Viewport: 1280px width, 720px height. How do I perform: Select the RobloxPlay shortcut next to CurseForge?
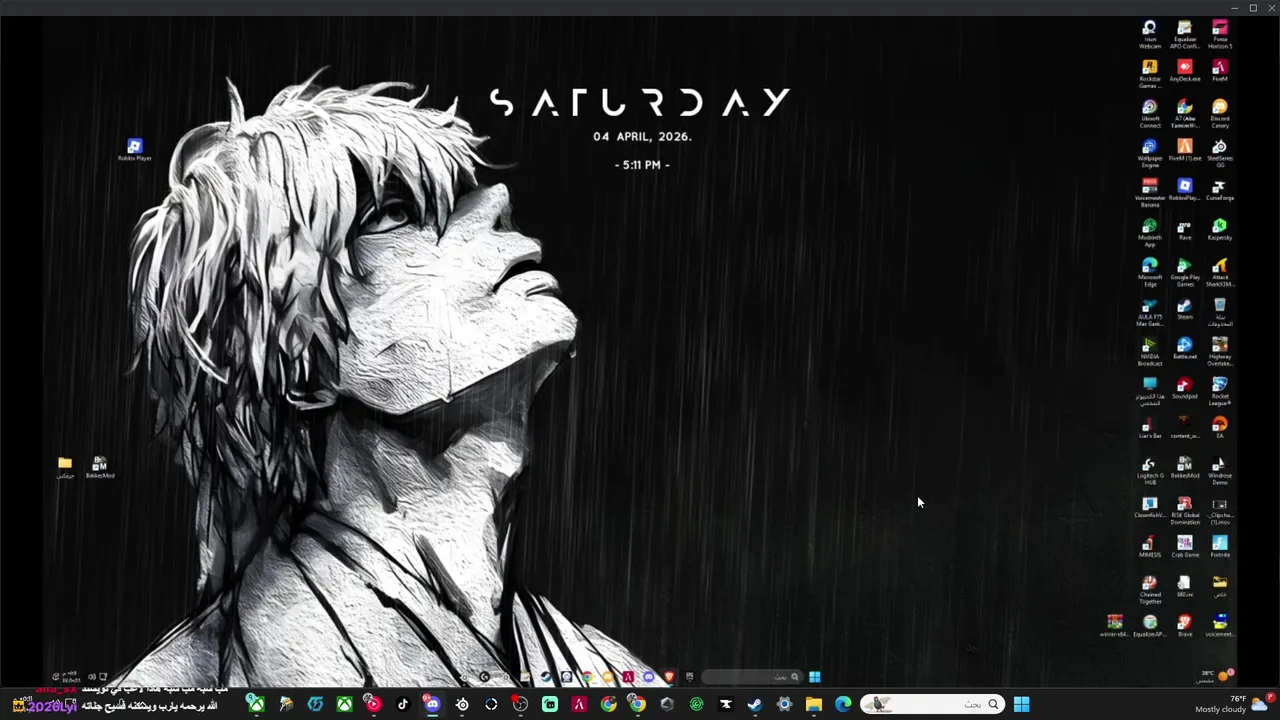(x=1185, y=190)
